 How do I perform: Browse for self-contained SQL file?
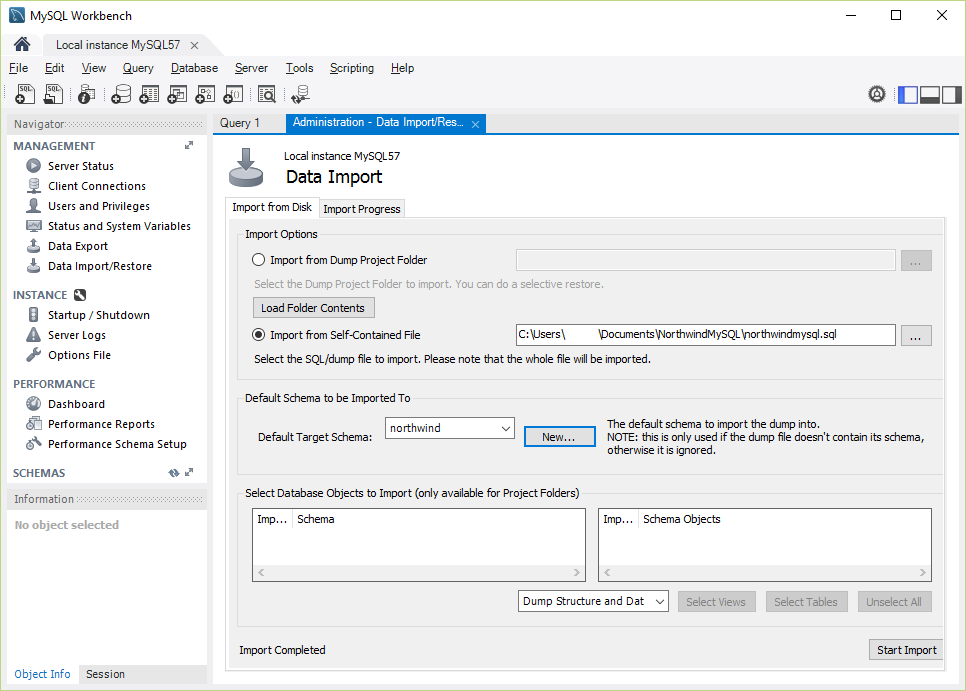(x=916, y=336)
